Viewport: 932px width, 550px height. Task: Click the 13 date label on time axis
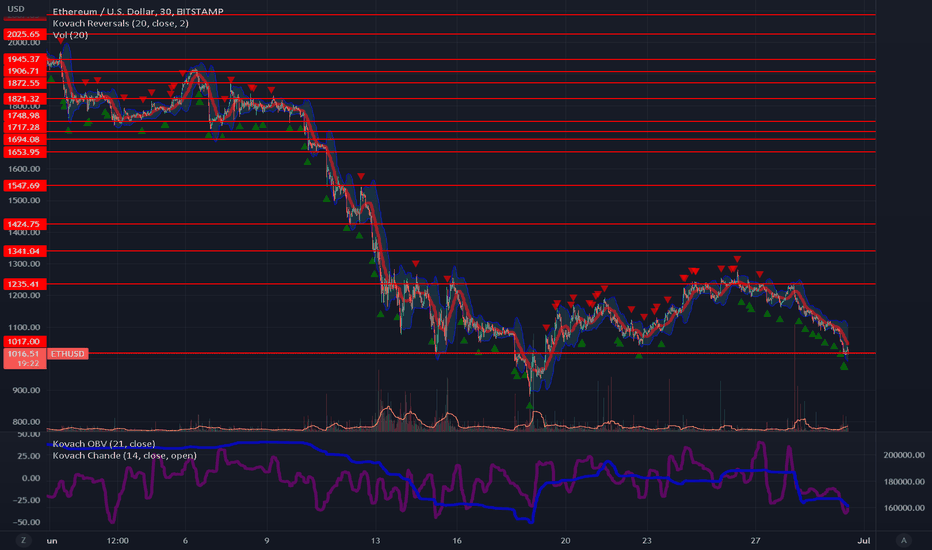(x=375, y=540)
